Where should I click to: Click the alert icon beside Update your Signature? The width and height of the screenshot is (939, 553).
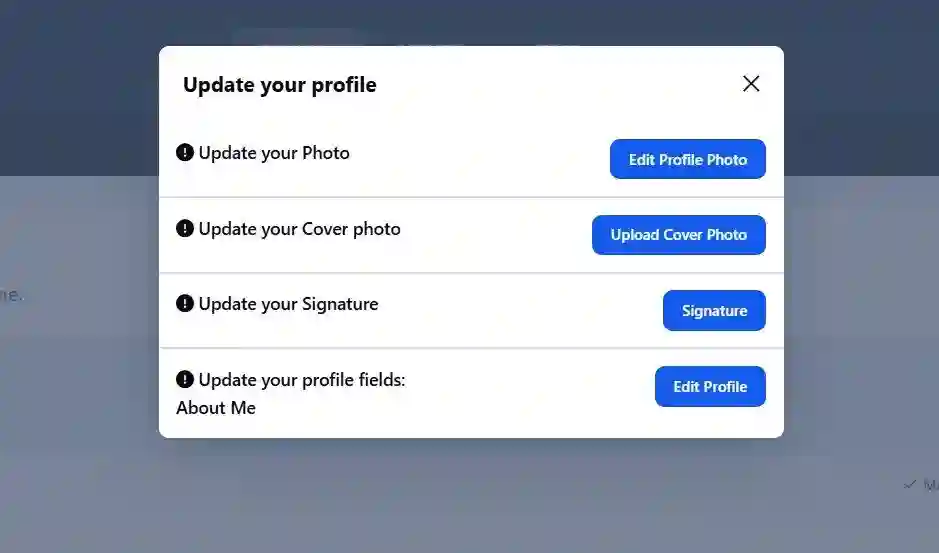point(184,304)
